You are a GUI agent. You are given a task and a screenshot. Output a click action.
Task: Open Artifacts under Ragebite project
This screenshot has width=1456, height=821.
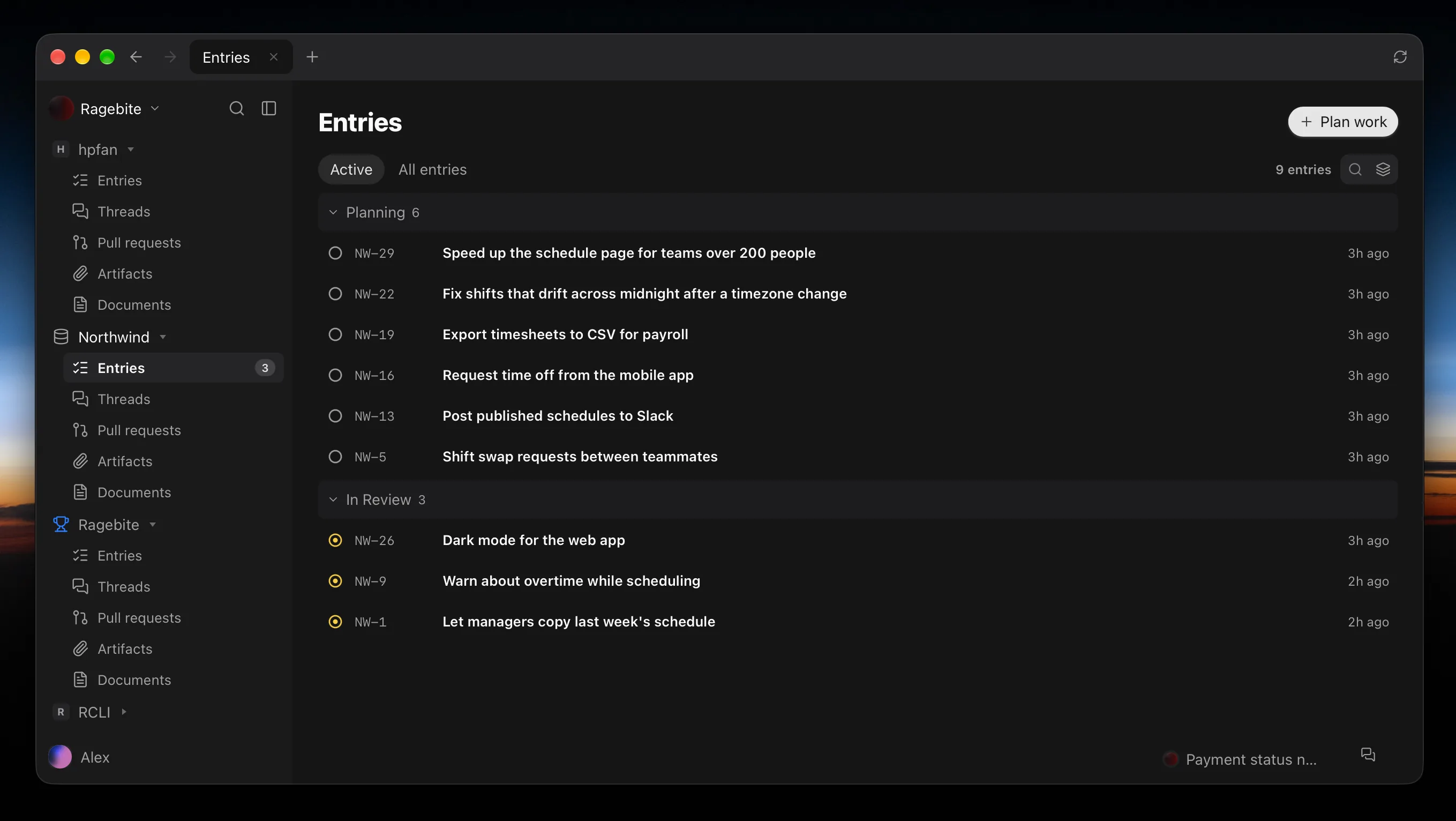point(174,649)
